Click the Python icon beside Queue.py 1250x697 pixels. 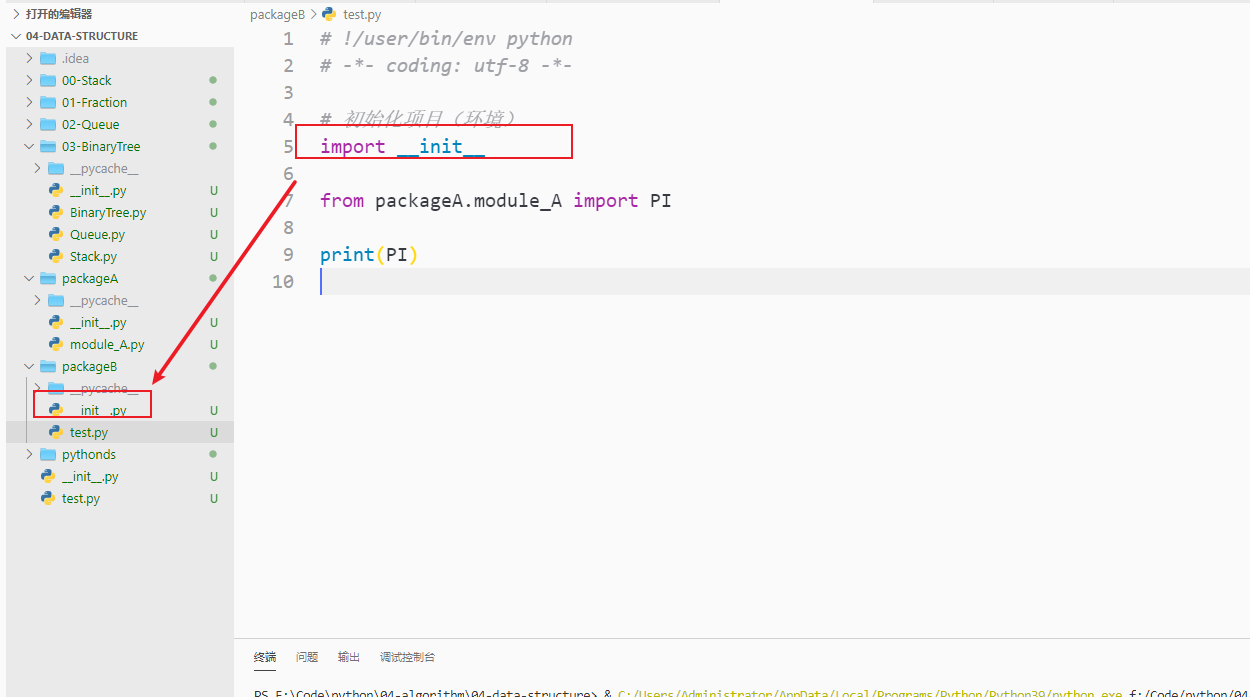point(56,234)
